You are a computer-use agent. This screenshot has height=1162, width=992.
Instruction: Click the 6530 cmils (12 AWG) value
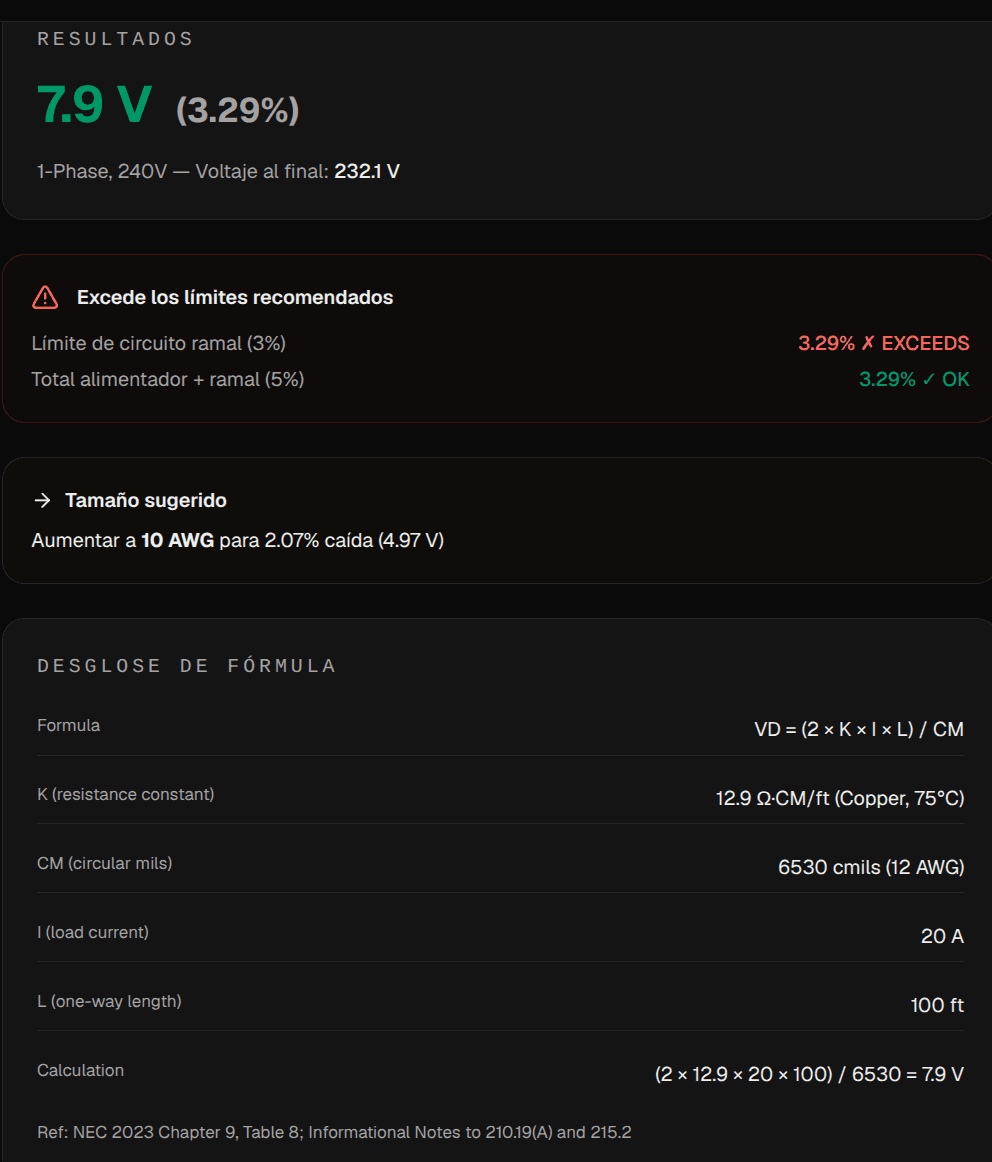871,867
